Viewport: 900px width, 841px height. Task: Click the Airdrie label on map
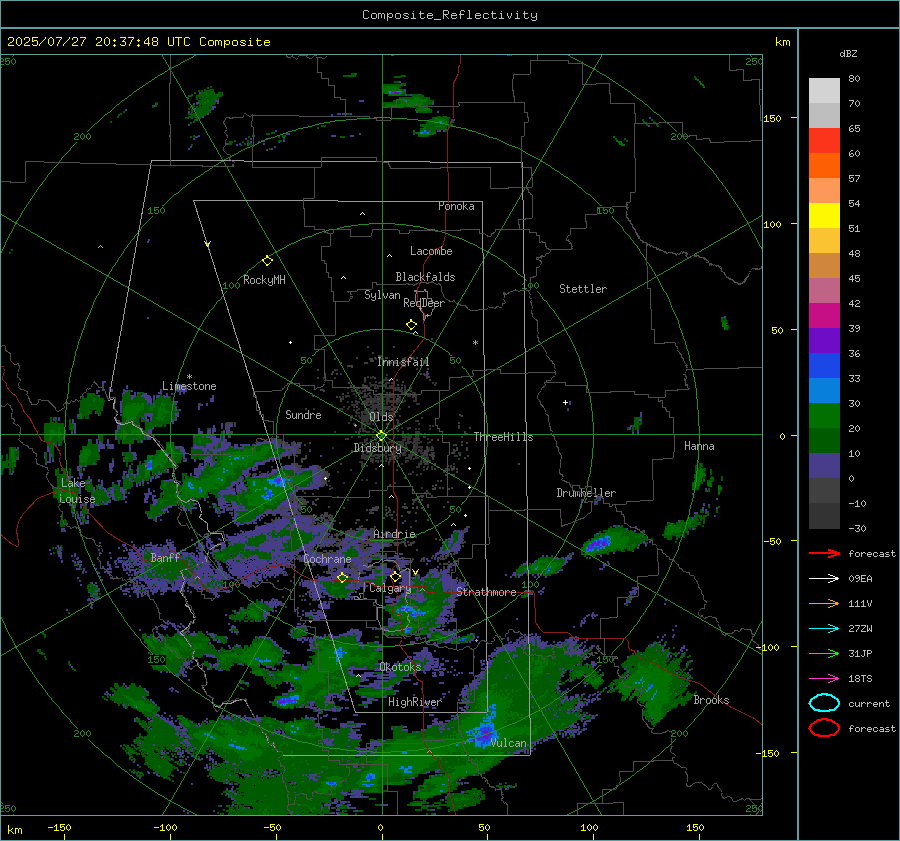point(394,534)
